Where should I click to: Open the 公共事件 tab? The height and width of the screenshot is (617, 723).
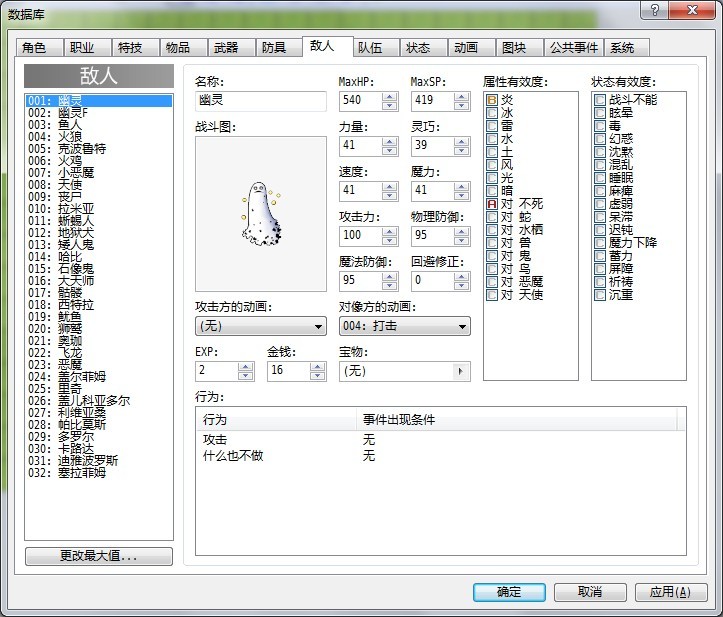[574, 47]
